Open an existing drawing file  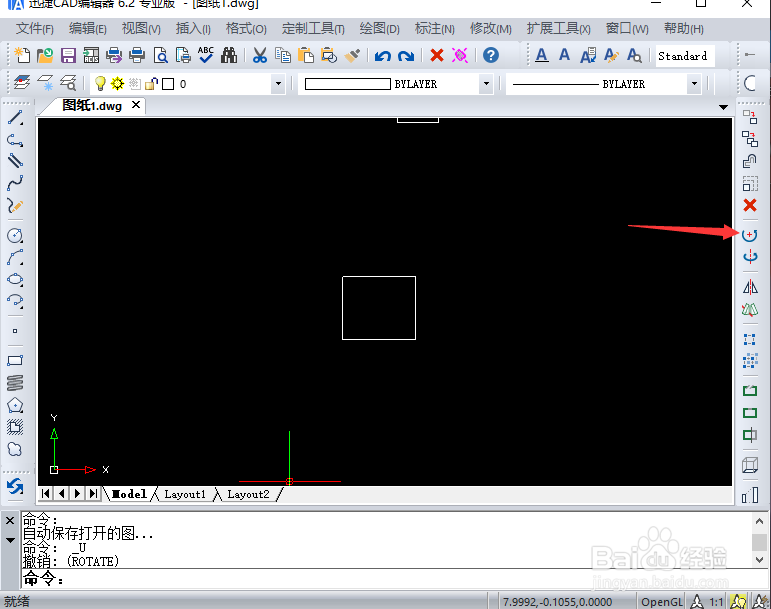(x=45, y=55)
